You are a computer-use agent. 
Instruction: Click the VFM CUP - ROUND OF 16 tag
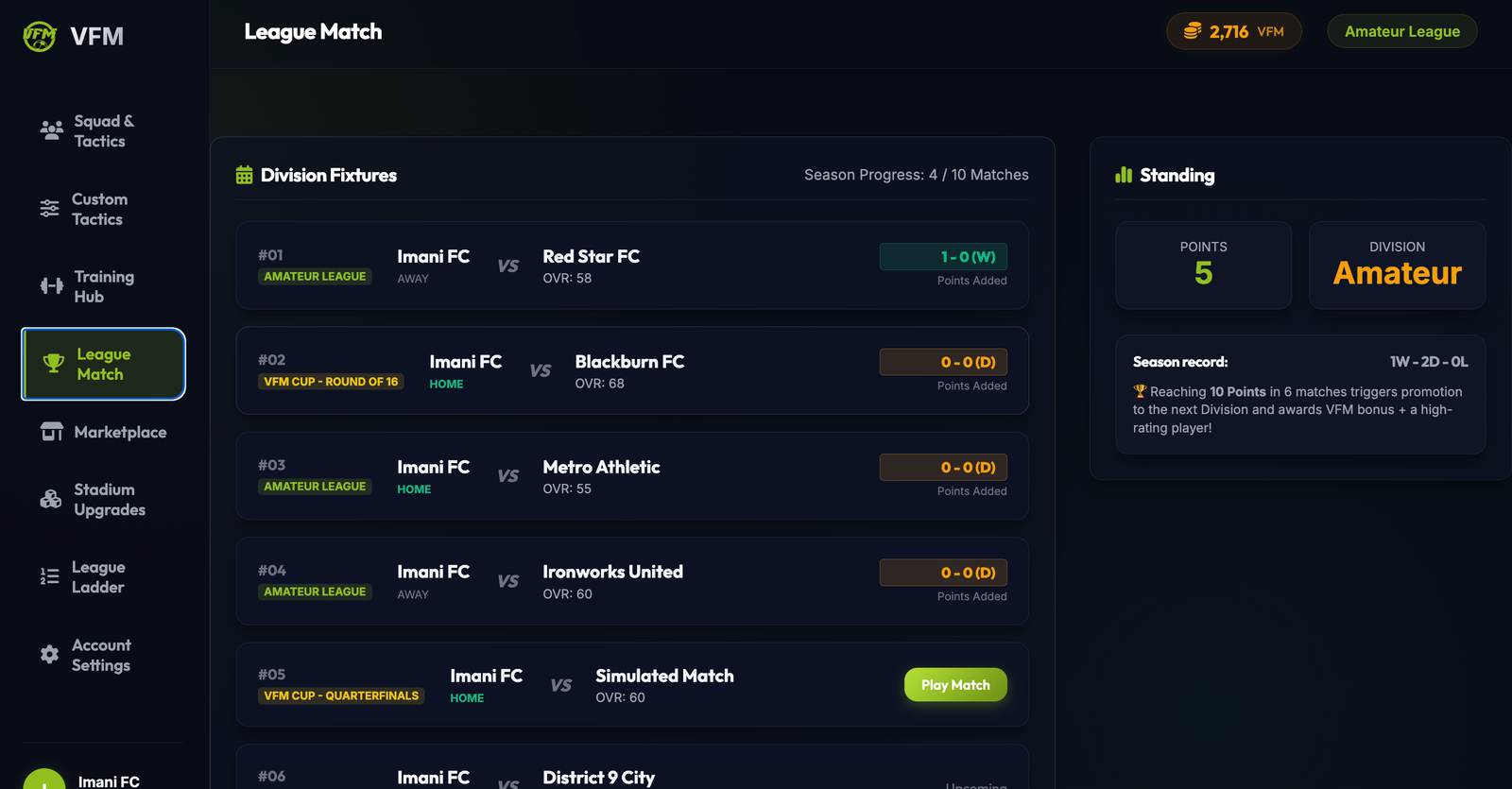click(331, 382)
